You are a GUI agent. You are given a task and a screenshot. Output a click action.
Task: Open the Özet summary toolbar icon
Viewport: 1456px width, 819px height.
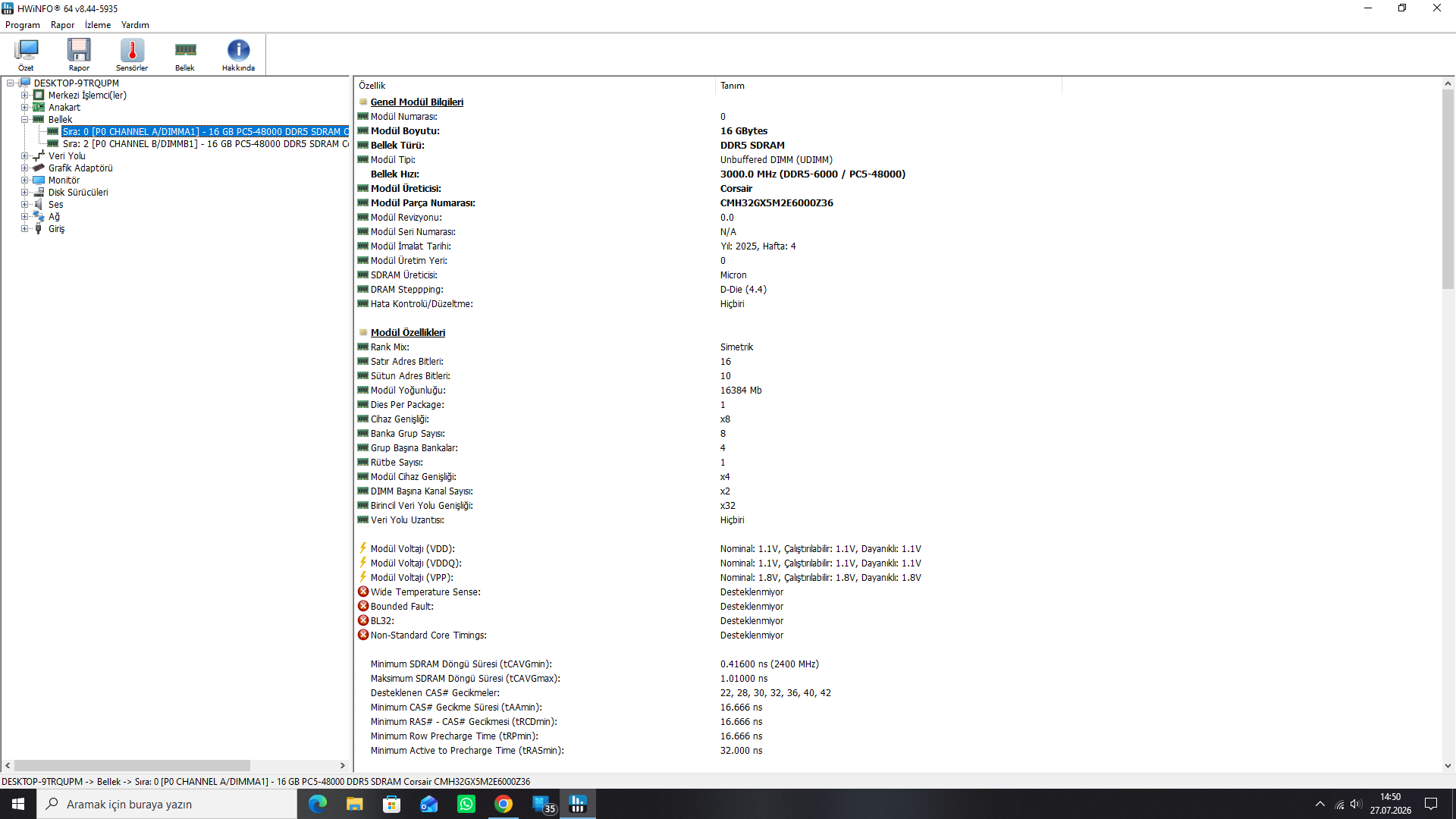[x=26, y=55]
